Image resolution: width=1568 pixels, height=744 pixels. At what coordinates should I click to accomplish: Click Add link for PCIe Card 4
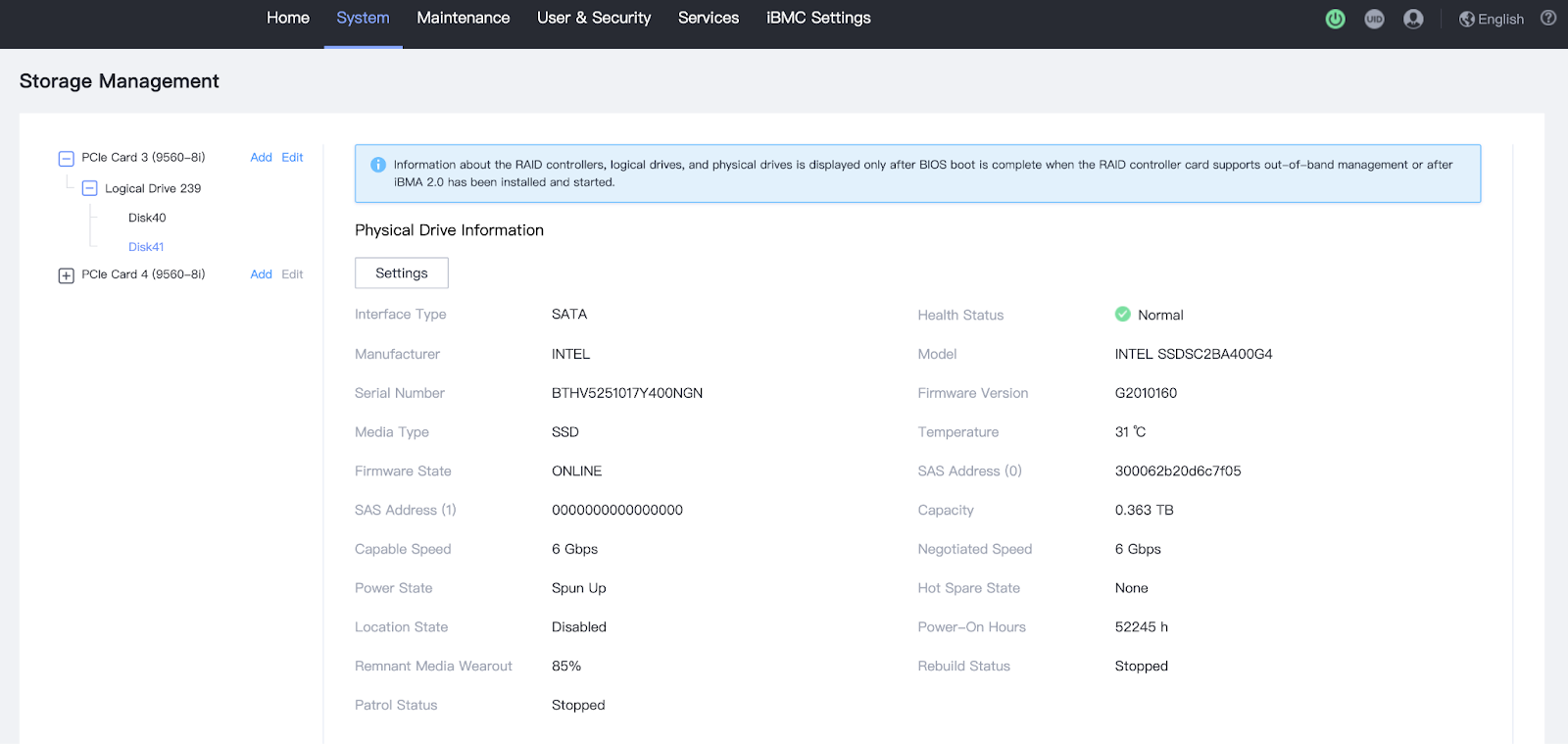[261, 274]
